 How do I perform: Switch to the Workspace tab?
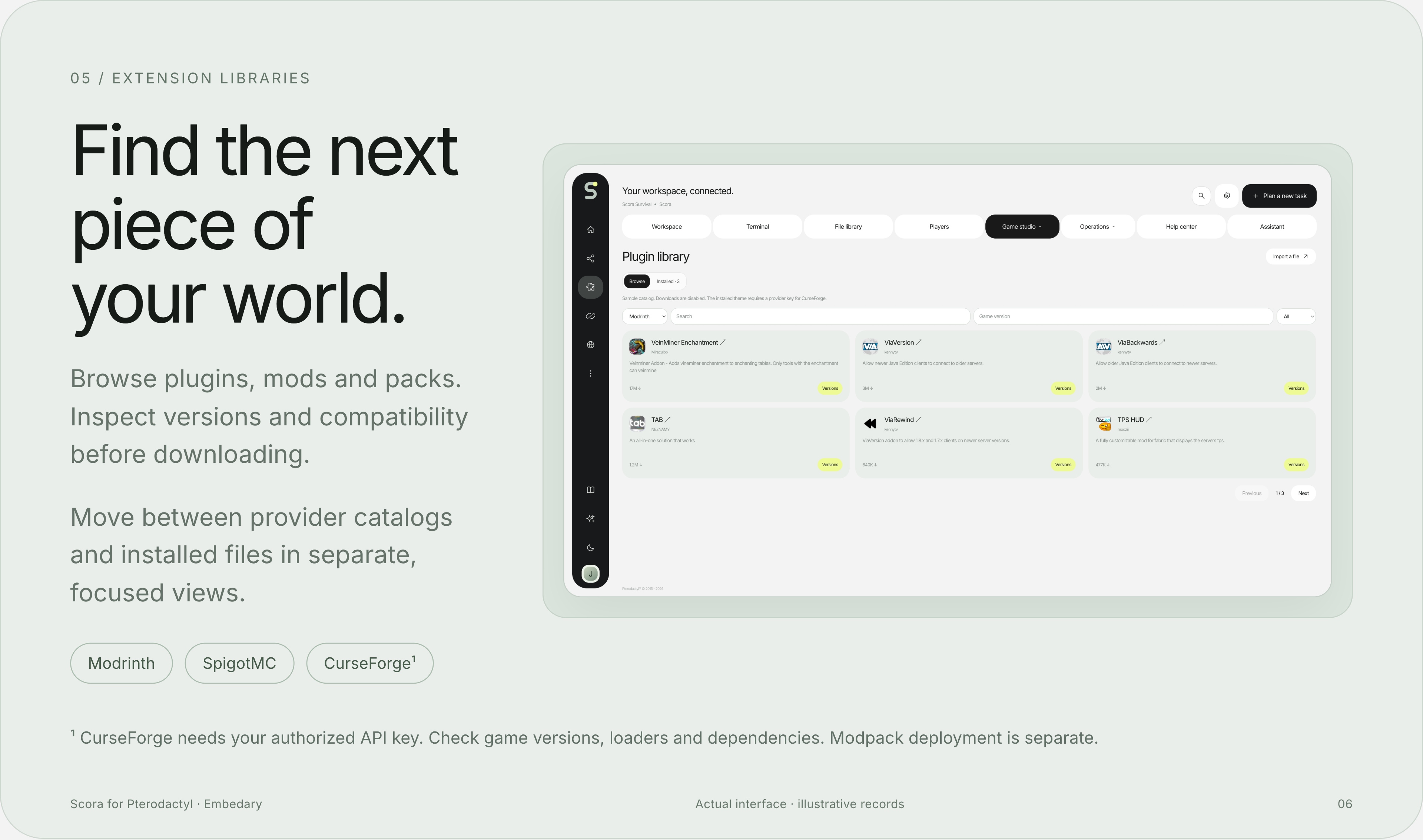click(x=667, y=226)
